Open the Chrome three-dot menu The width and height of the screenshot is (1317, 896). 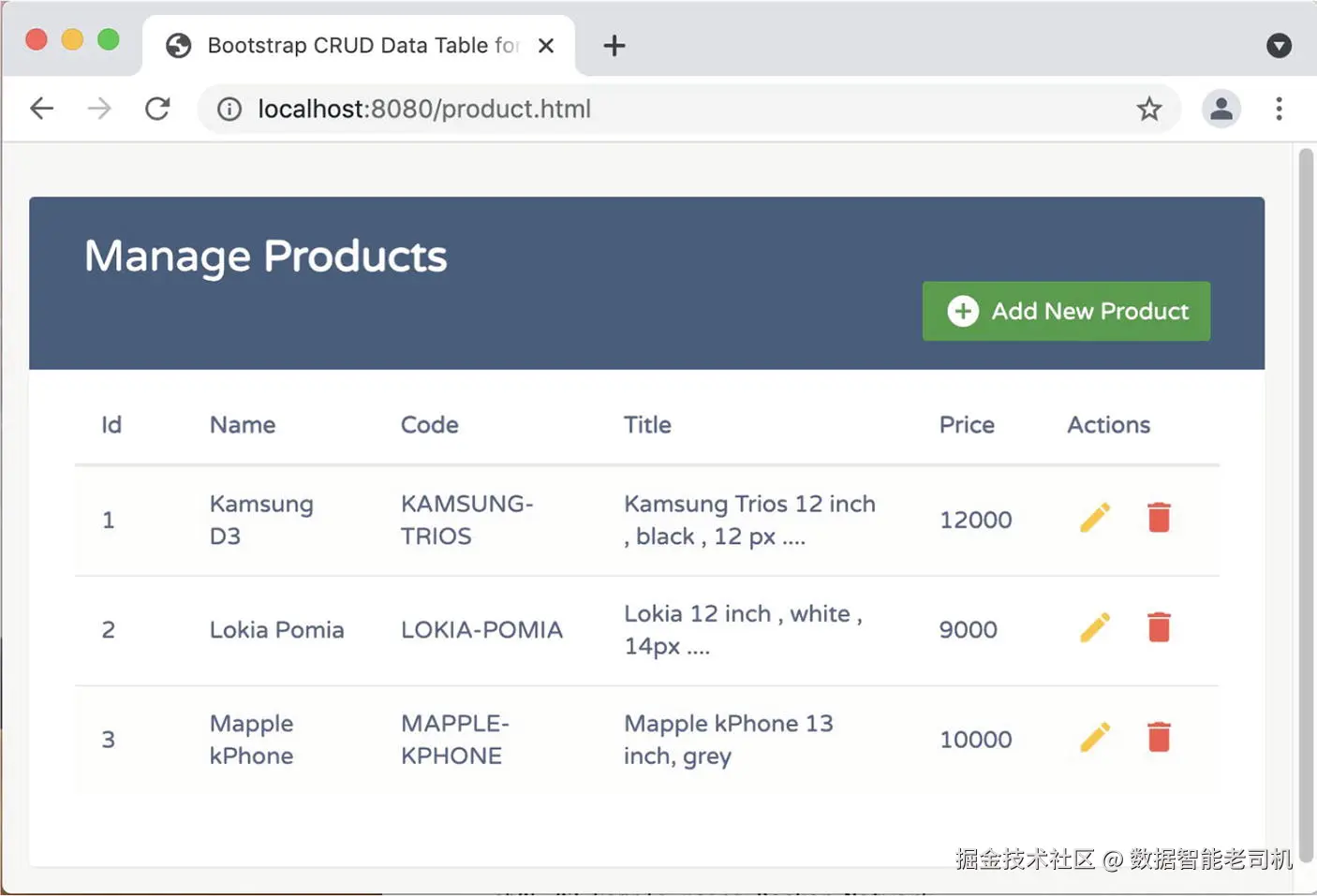(1279, 109)
